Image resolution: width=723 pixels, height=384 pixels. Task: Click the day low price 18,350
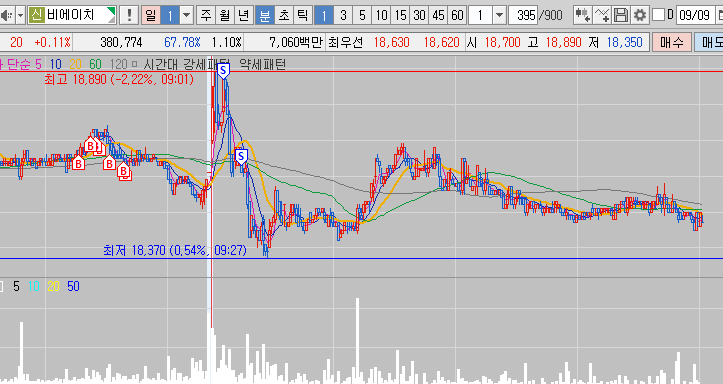tap(624, 42)
